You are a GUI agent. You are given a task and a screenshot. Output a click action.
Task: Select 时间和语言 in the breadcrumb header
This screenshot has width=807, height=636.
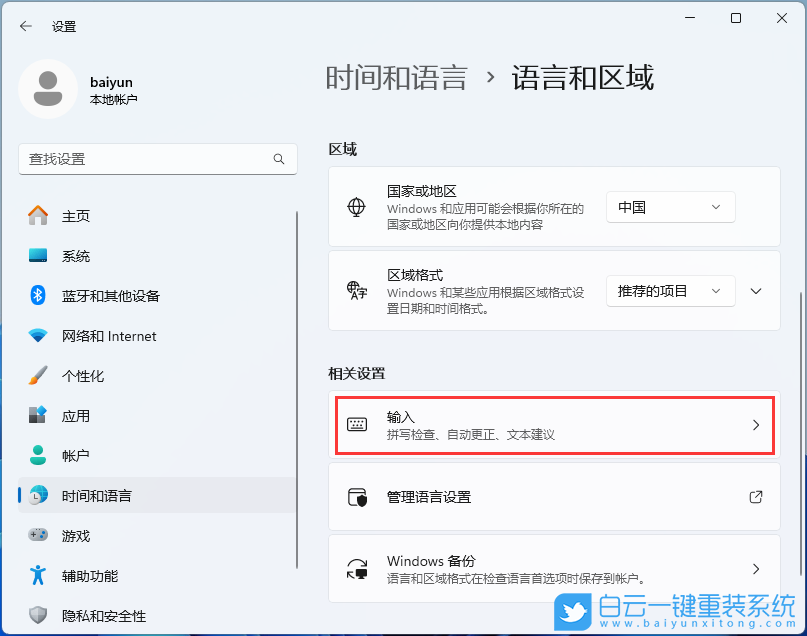(394, 77)
